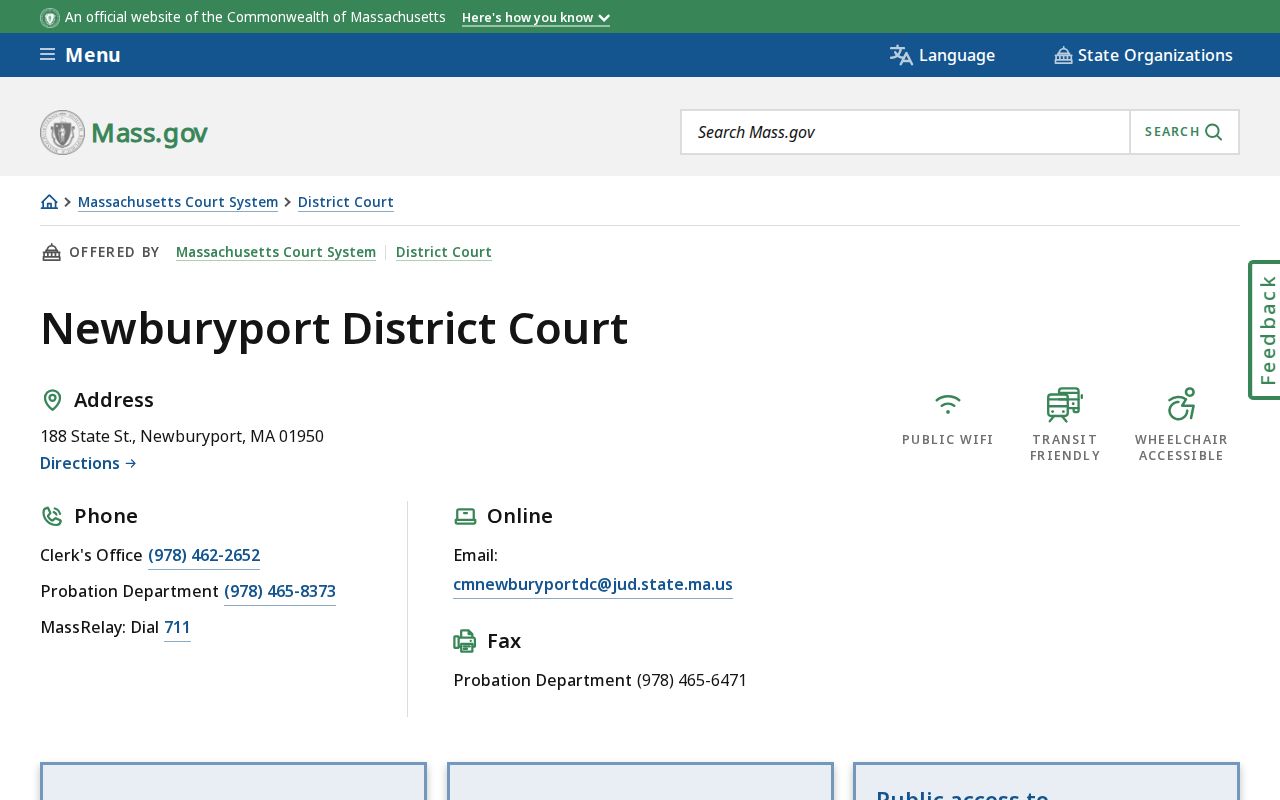
Task: Click the Newburyport District Court heading
Action: (x=334, y=329)
